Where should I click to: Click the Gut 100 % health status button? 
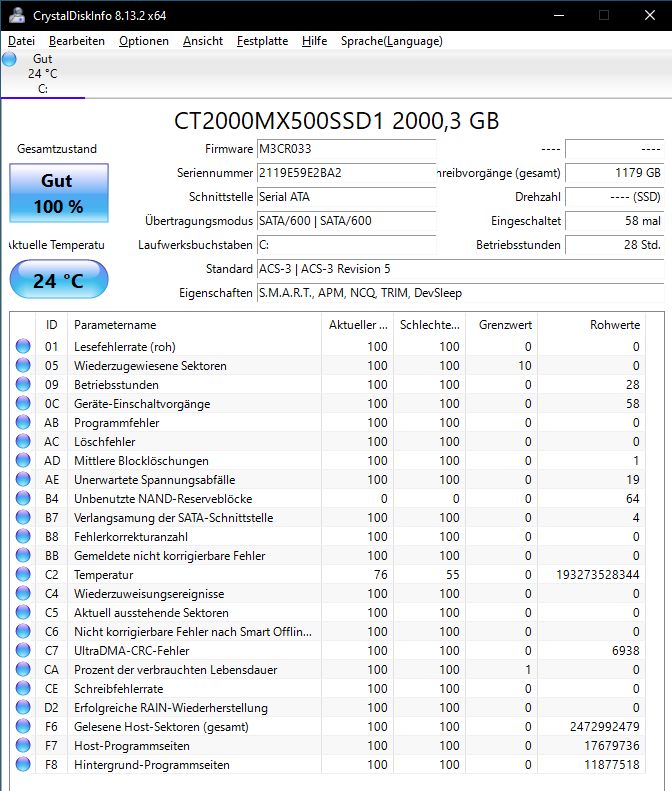(x=59, y=193)
